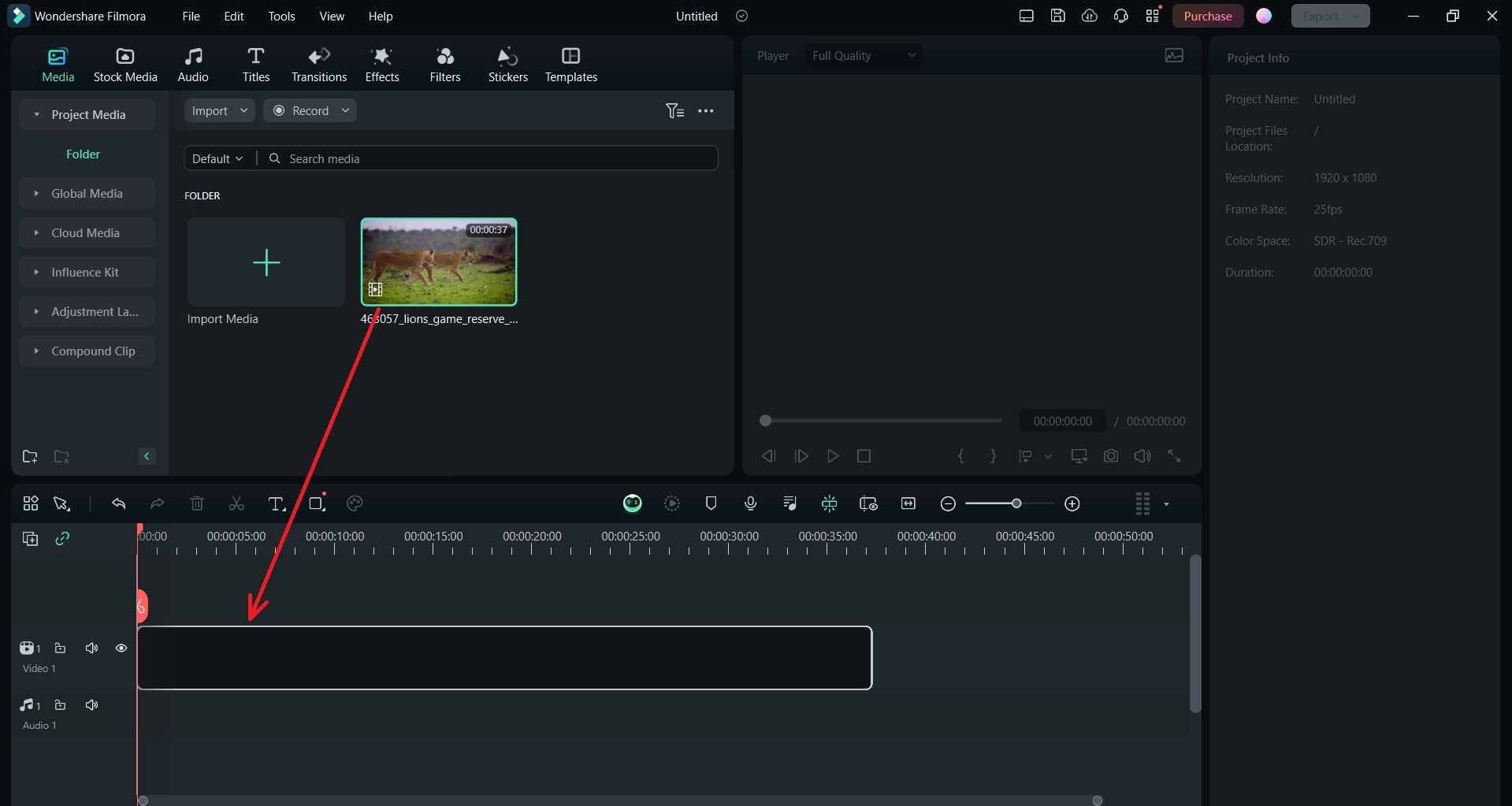1512x806 pixels.
Task: Mute the Audio 1 track
Action: [91, 704]
